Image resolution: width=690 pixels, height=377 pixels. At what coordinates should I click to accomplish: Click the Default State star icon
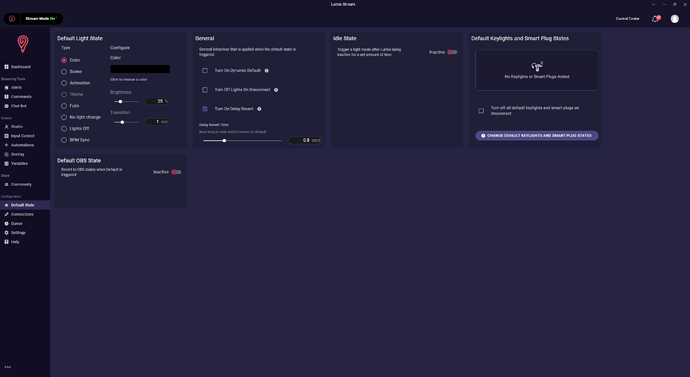click(x=6, y=205)
